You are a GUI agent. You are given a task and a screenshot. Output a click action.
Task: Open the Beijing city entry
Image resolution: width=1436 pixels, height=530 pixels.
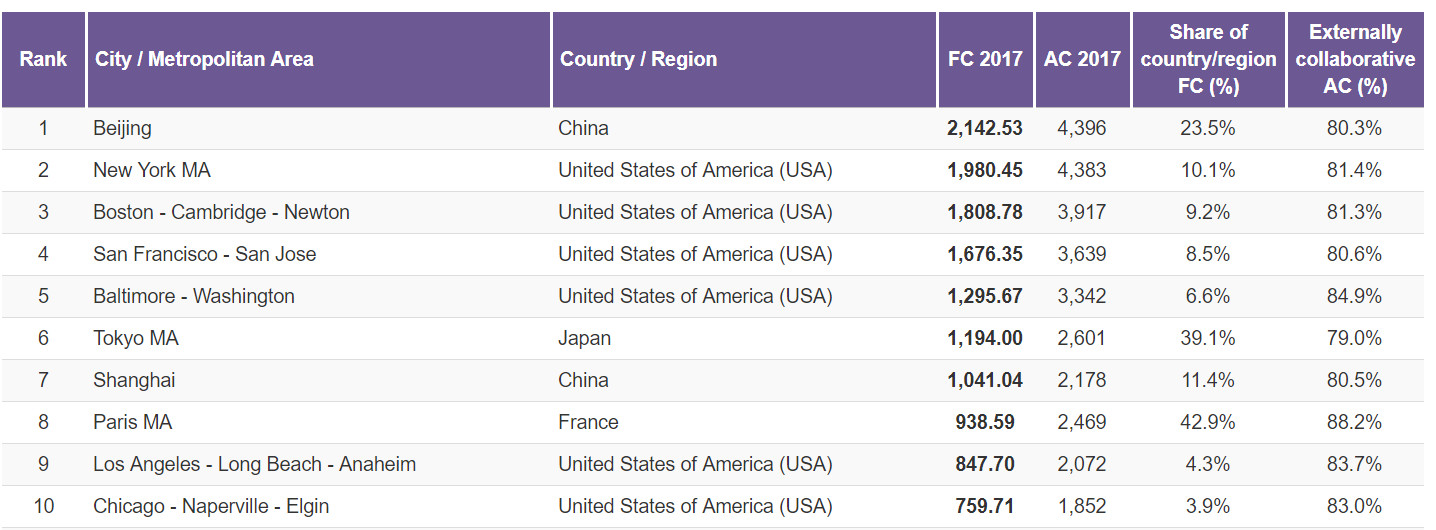tap(122, 128)
